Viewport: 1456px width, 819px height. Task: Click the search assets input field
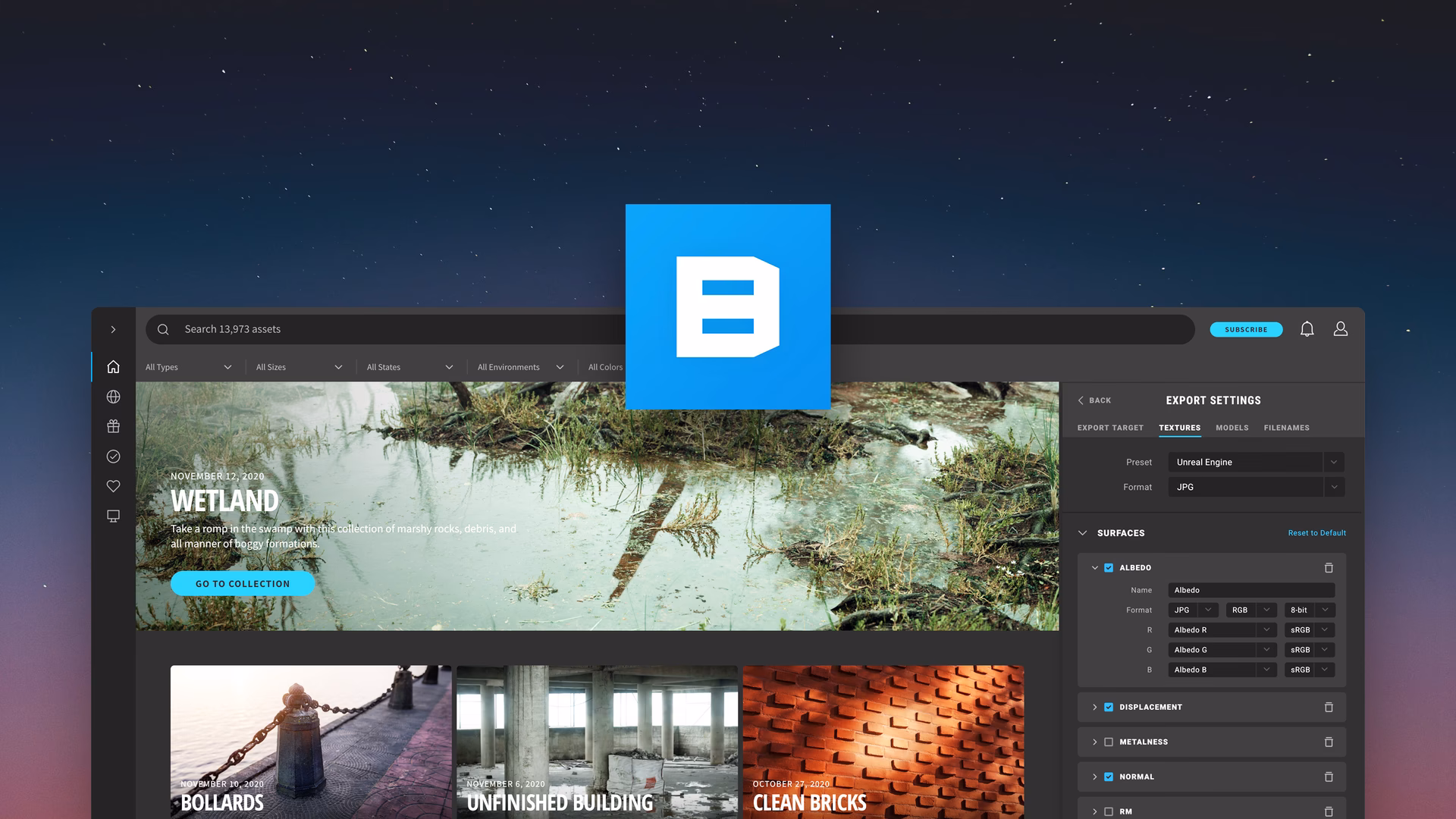coord(670,329)
